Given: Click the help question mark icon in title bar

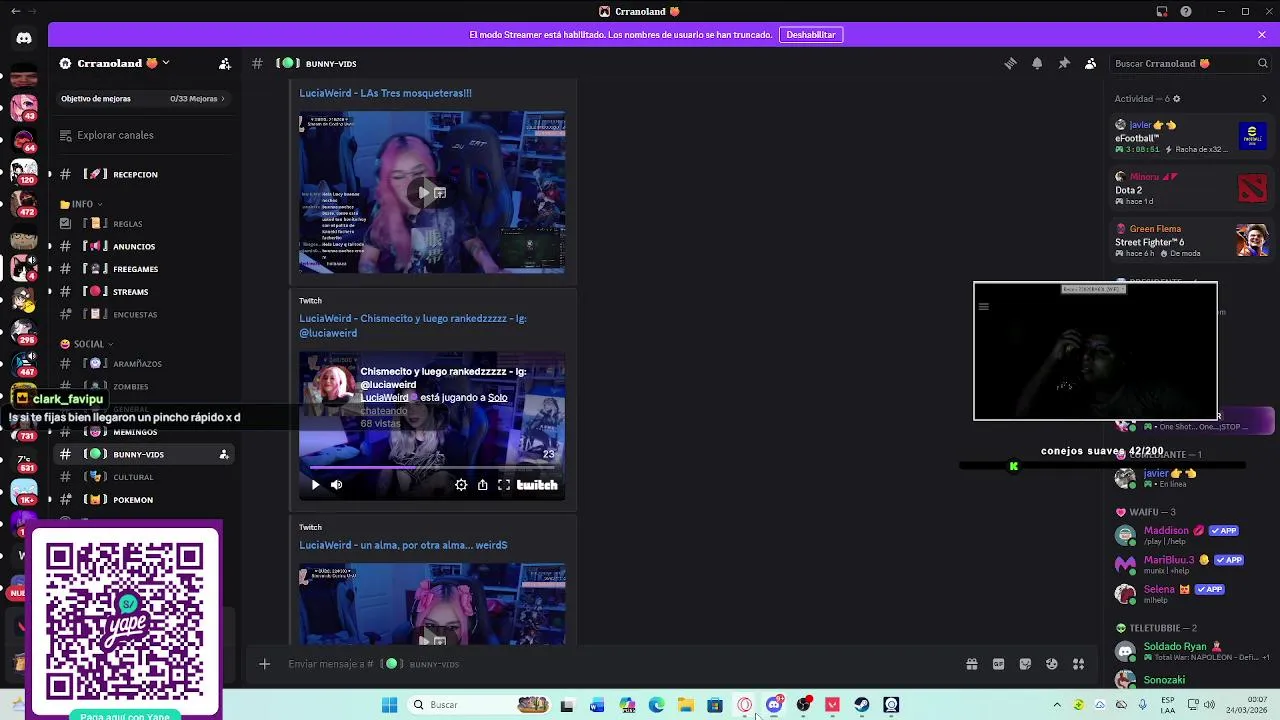Looking at the screenshot, I should (x=1186, y=11).
